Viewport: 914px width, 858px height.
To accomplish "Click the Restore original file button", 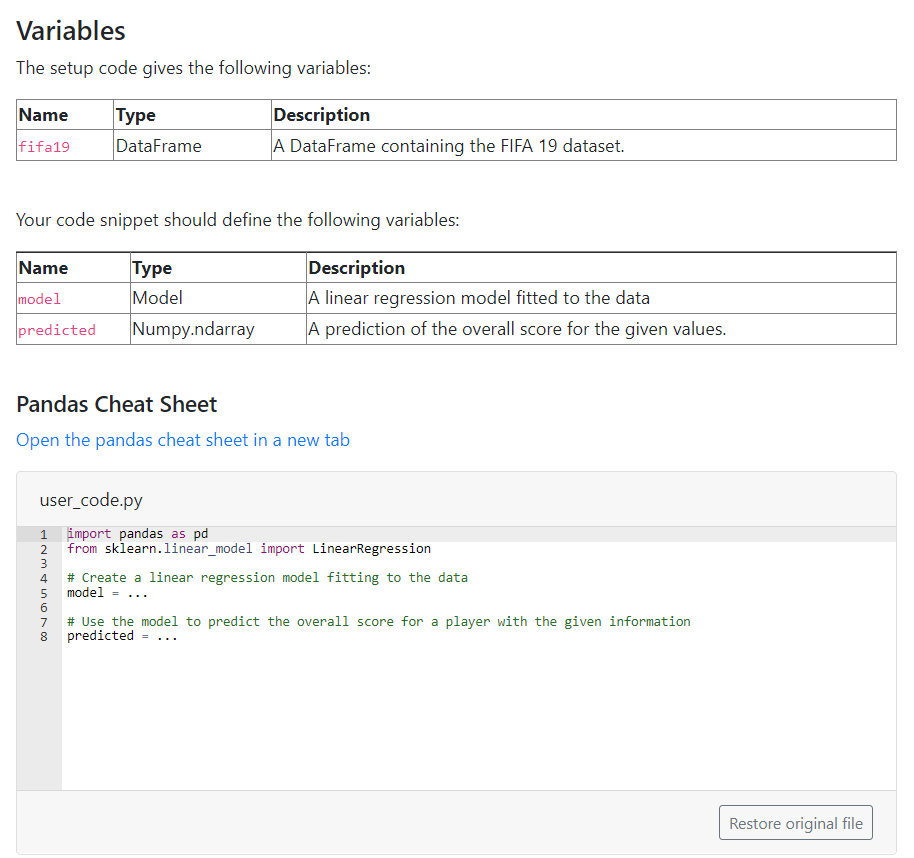I will (796, 823).
